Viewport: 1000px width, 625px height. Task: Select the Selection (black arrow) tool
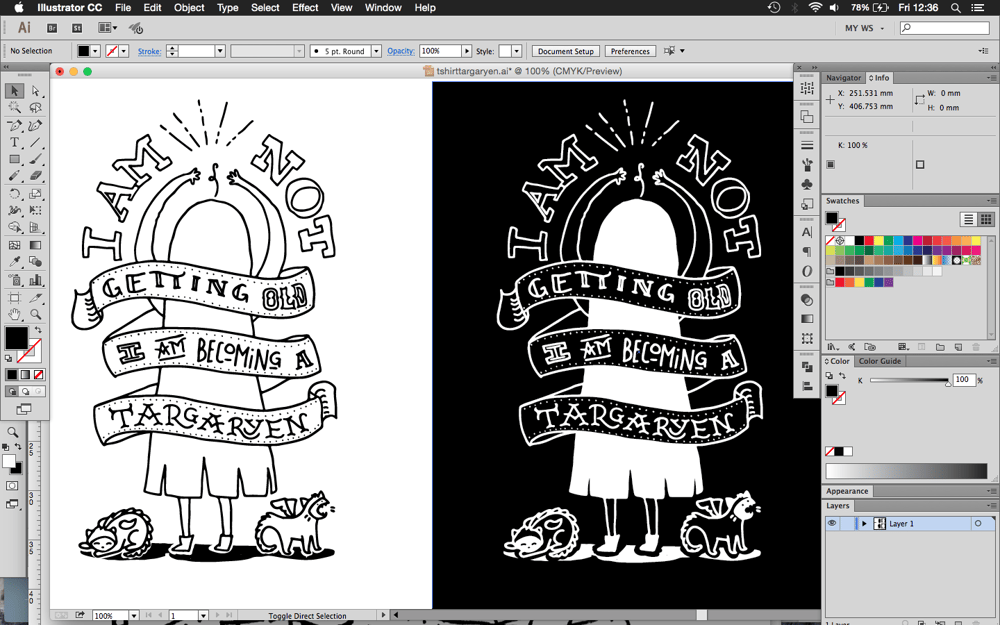tap(15, 91)
